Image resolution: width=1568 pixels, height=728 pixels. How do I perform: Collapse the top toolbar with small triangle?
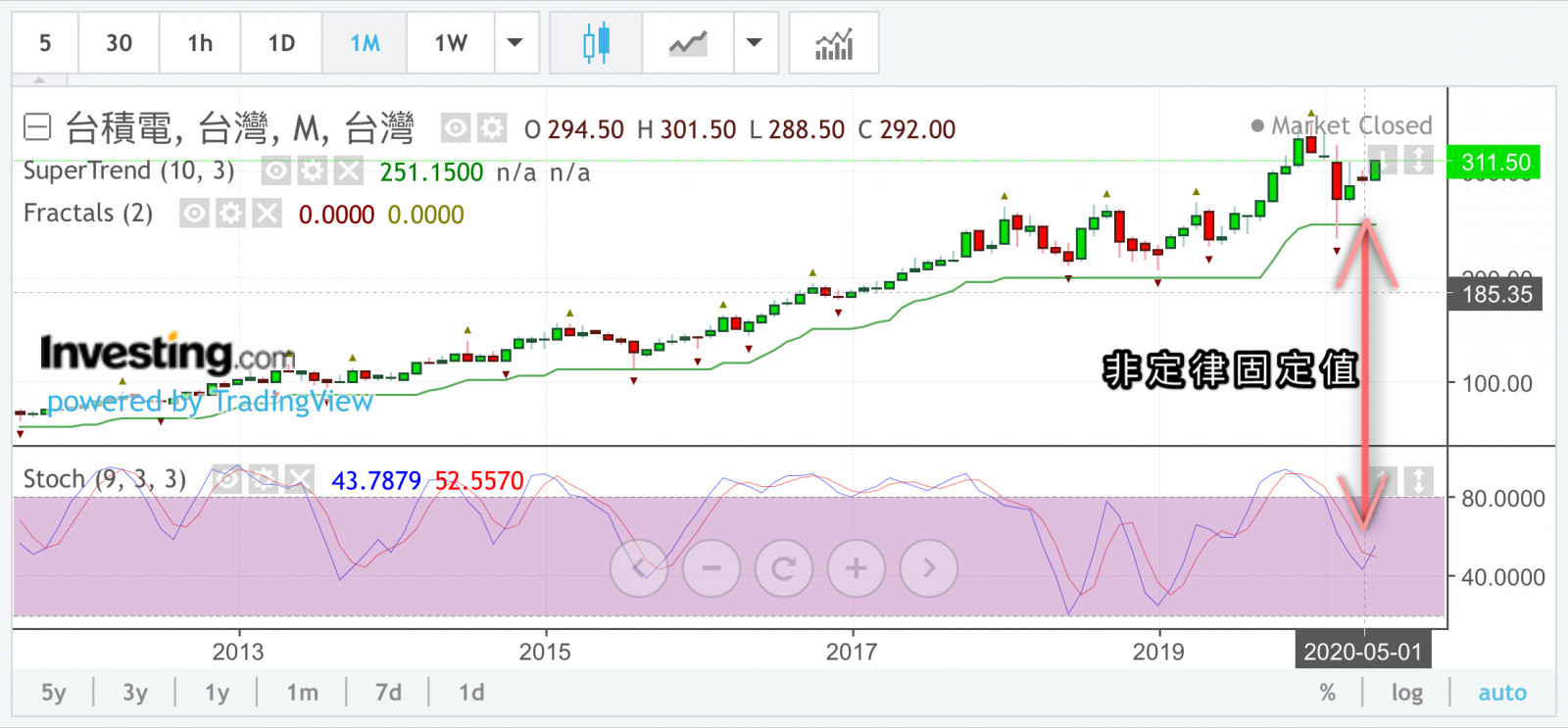click(39, 79)
